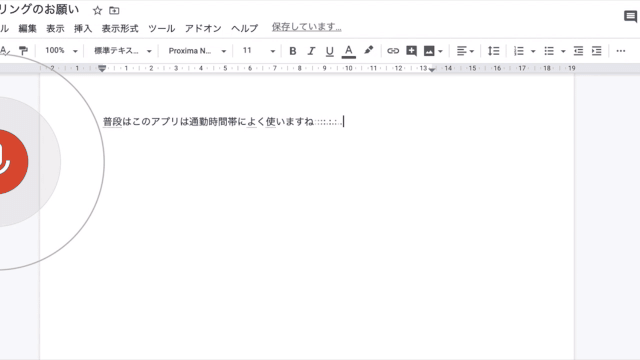640x360 pixels.
Task: Open the 挿入 menu
Action: point(83,29)
